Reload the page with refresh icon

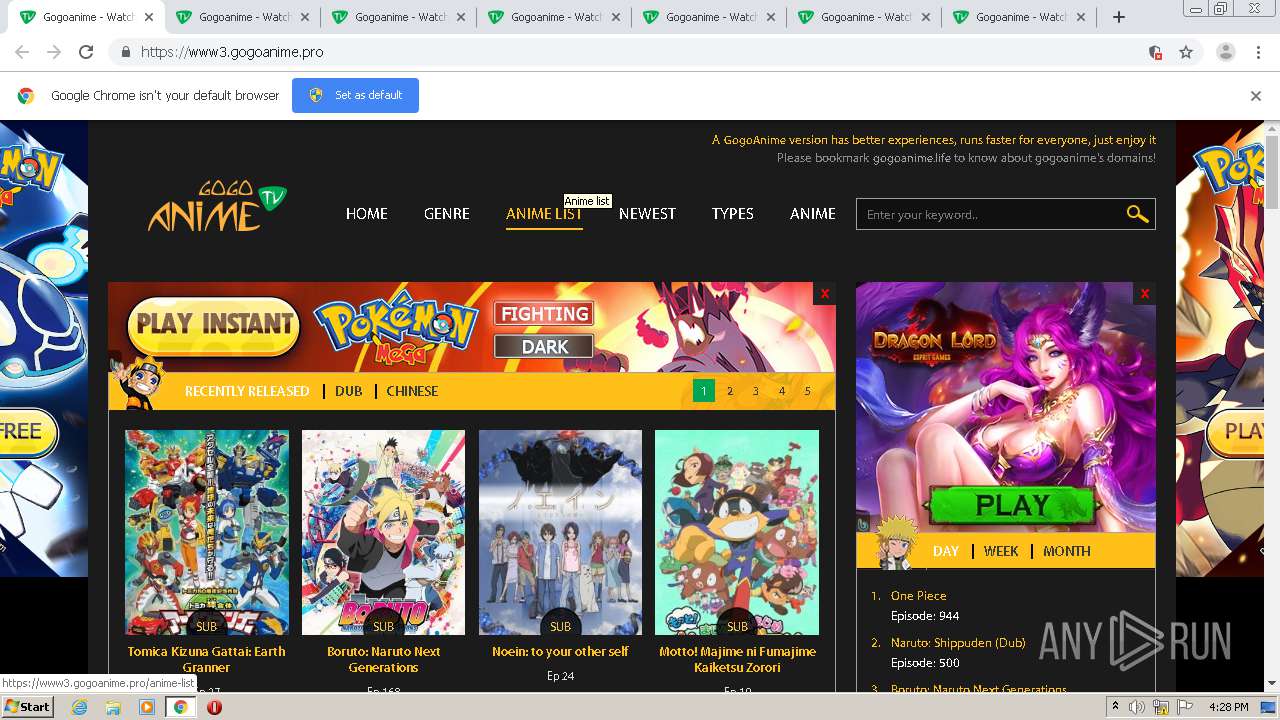[x=86, y=52]
